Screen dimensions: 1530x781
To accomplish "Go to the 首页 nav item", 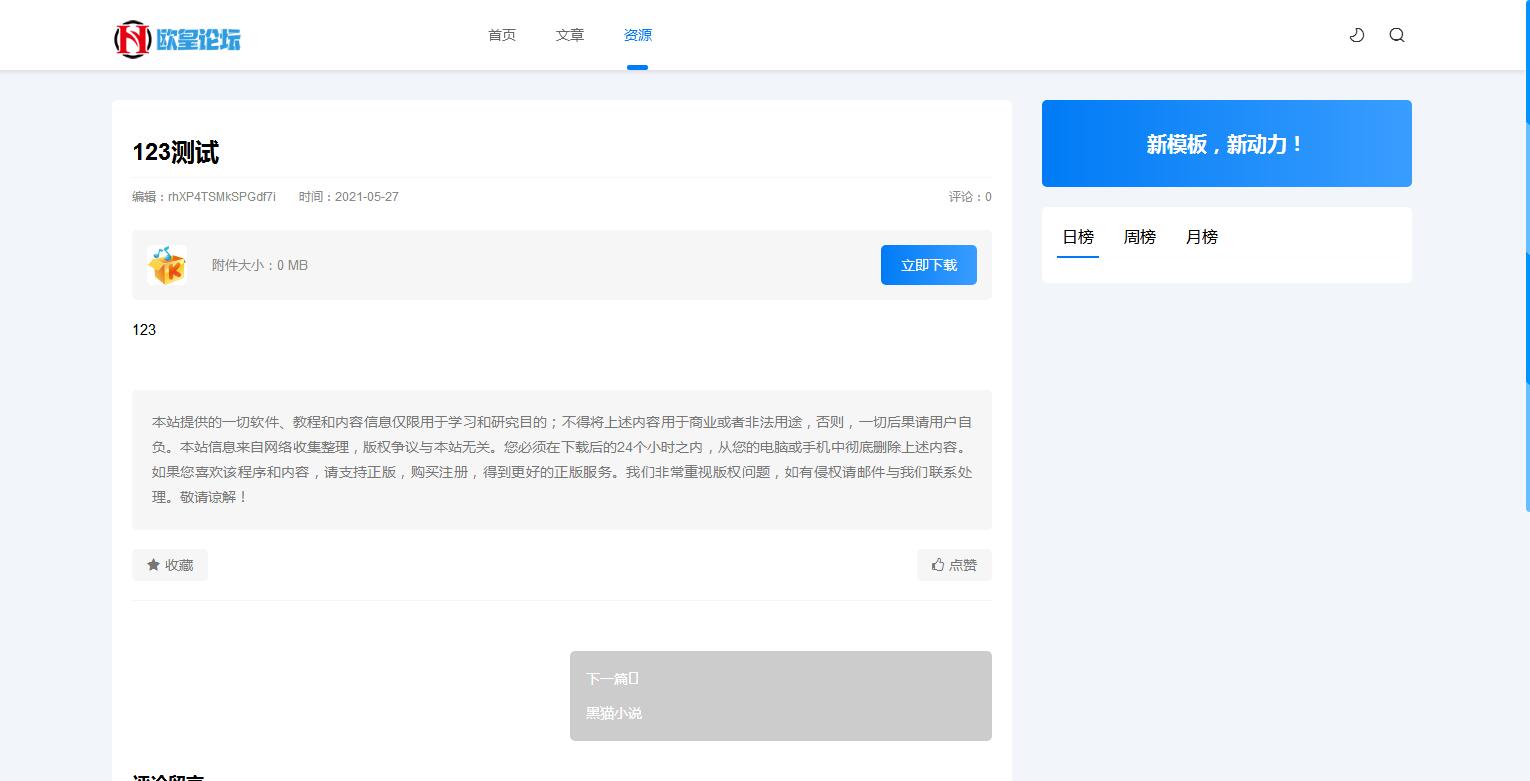I will [x=502, y=35].
